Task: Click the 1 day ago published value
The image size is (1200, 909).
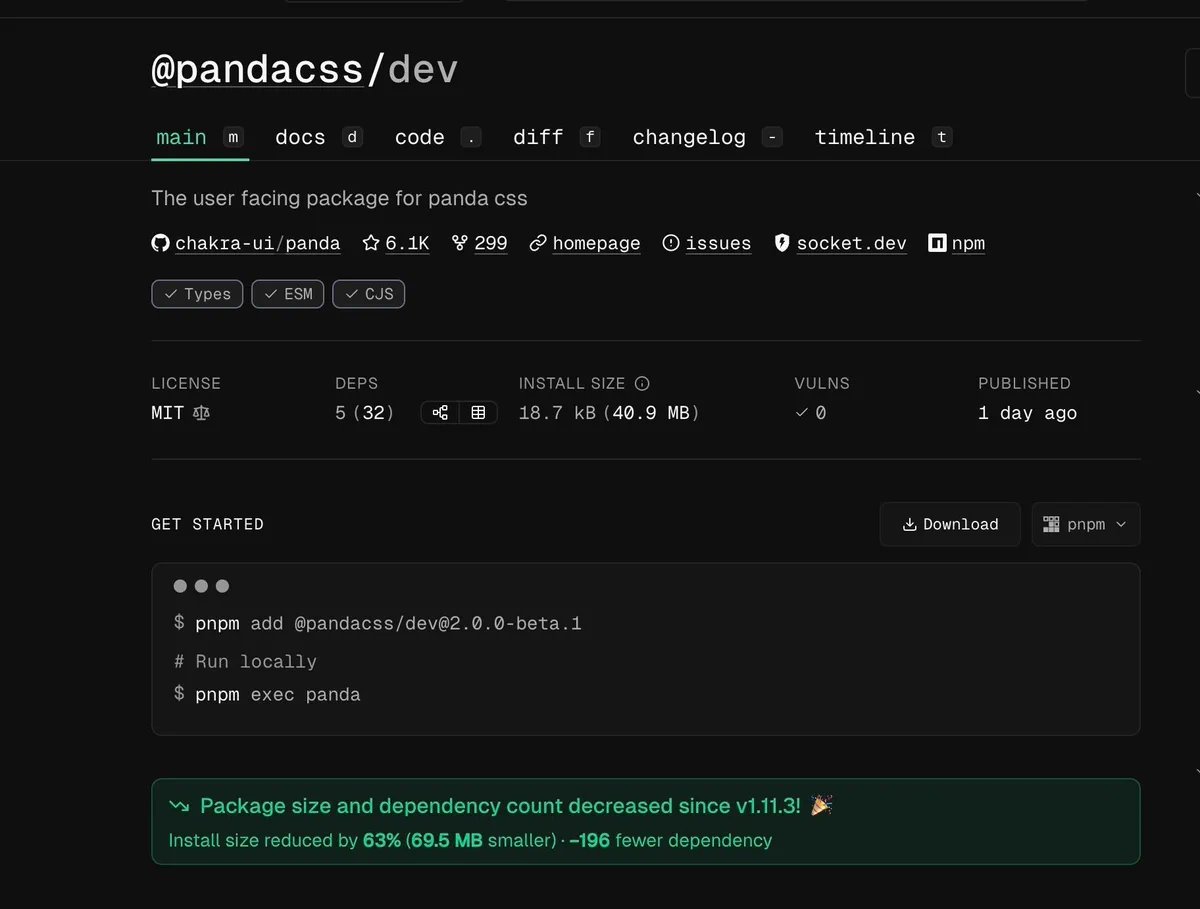Action: click(x=1028, y=413)
